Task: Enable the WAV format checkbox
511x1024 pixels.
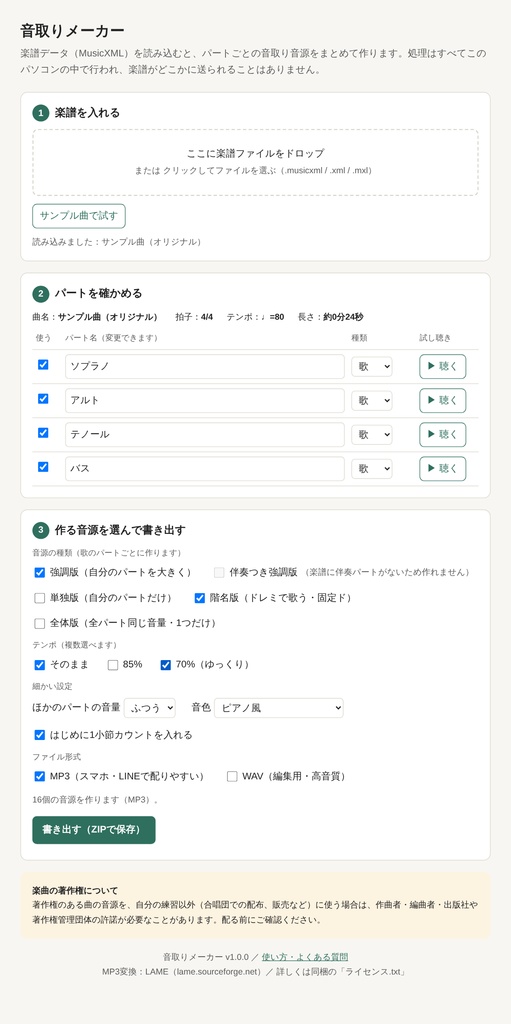Action: point(232,776)
